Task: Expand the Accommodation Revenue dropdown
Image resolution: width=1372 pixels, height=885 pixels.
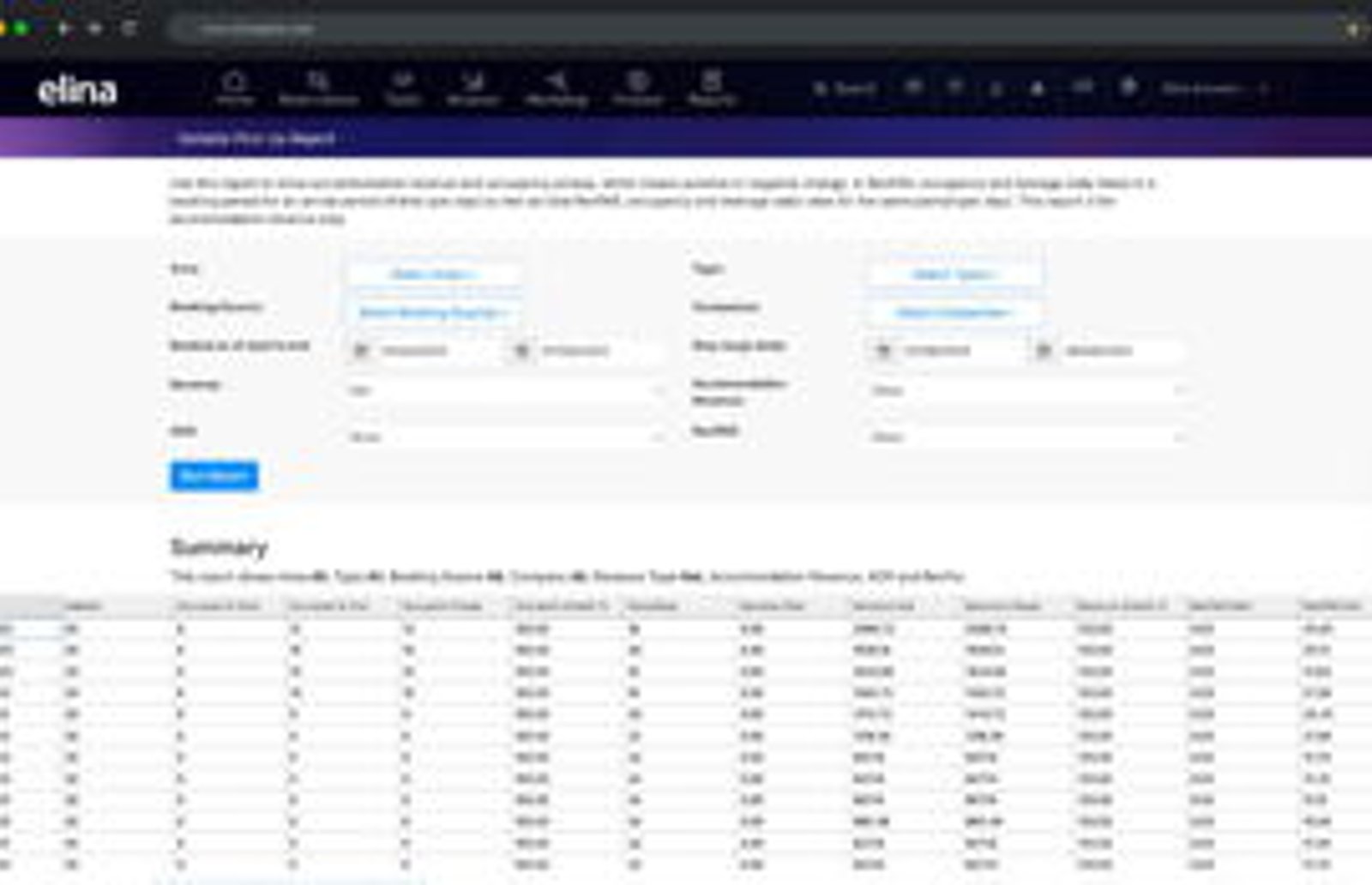Action: point(1028,390)
